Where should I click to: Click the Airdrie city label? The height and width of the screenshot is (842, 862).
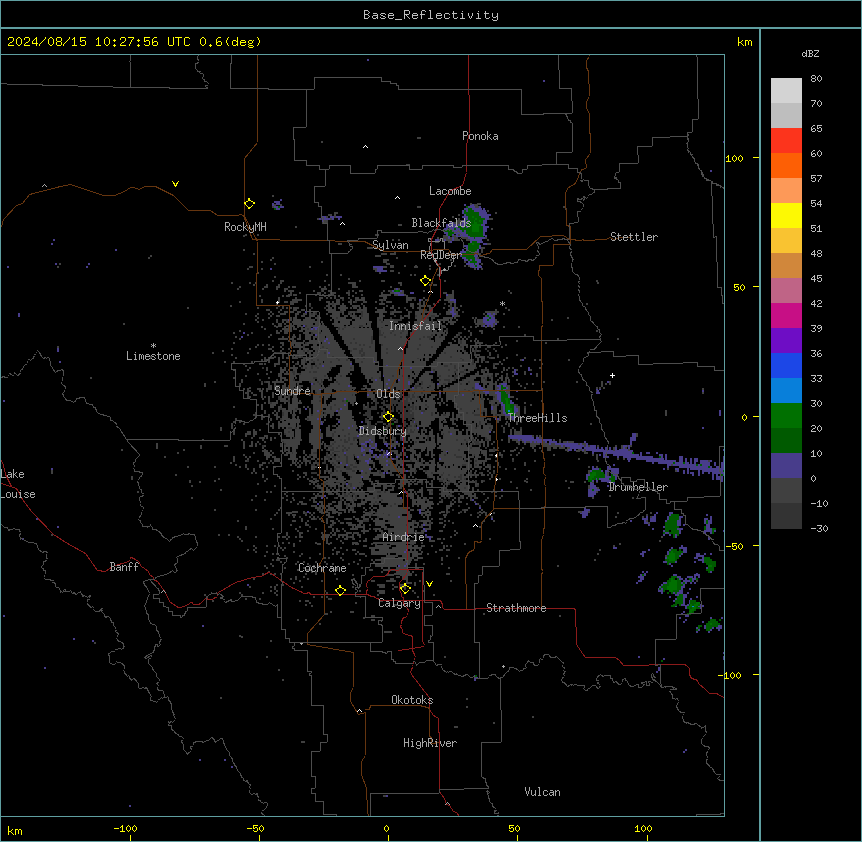404,537
